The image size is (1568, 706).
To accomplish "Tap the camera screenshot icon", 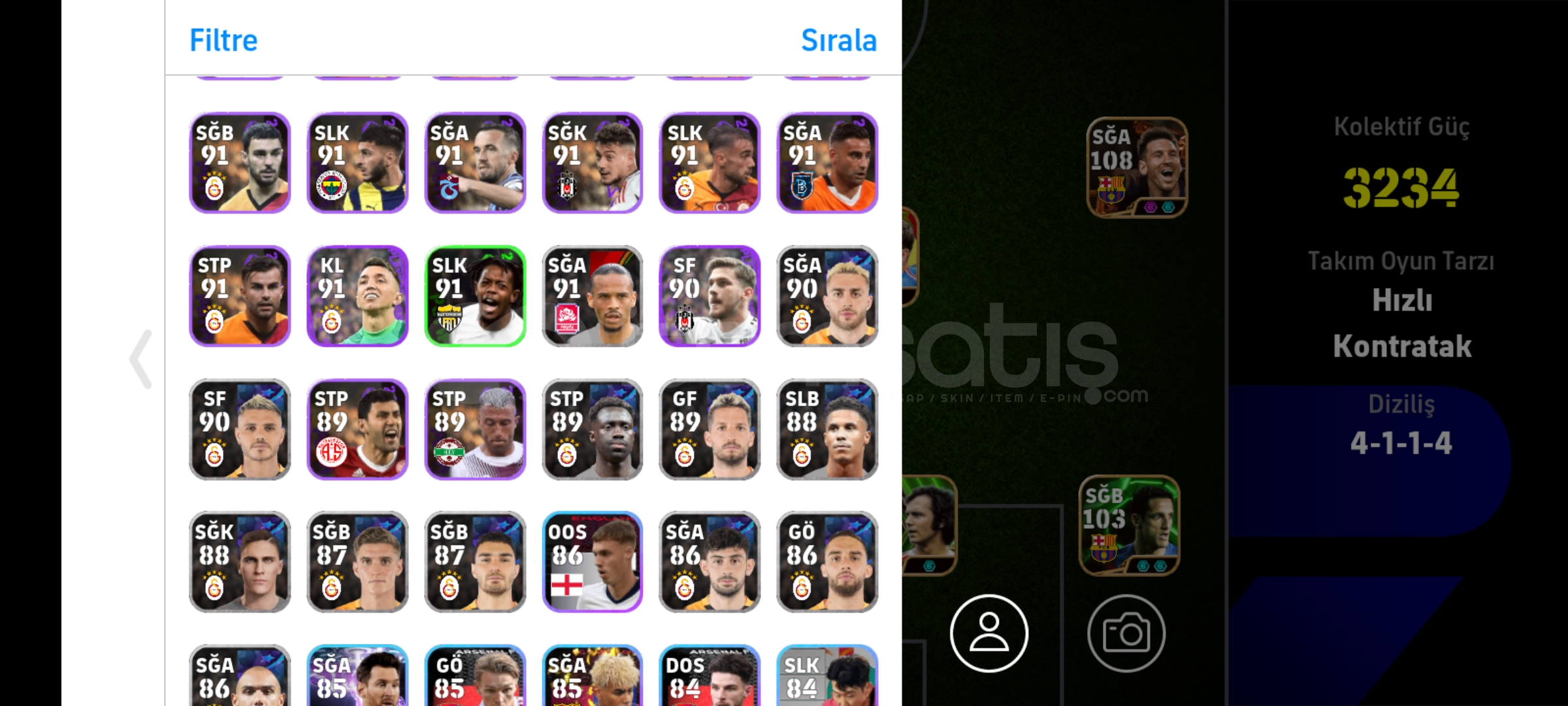I will click(1126, 633).
